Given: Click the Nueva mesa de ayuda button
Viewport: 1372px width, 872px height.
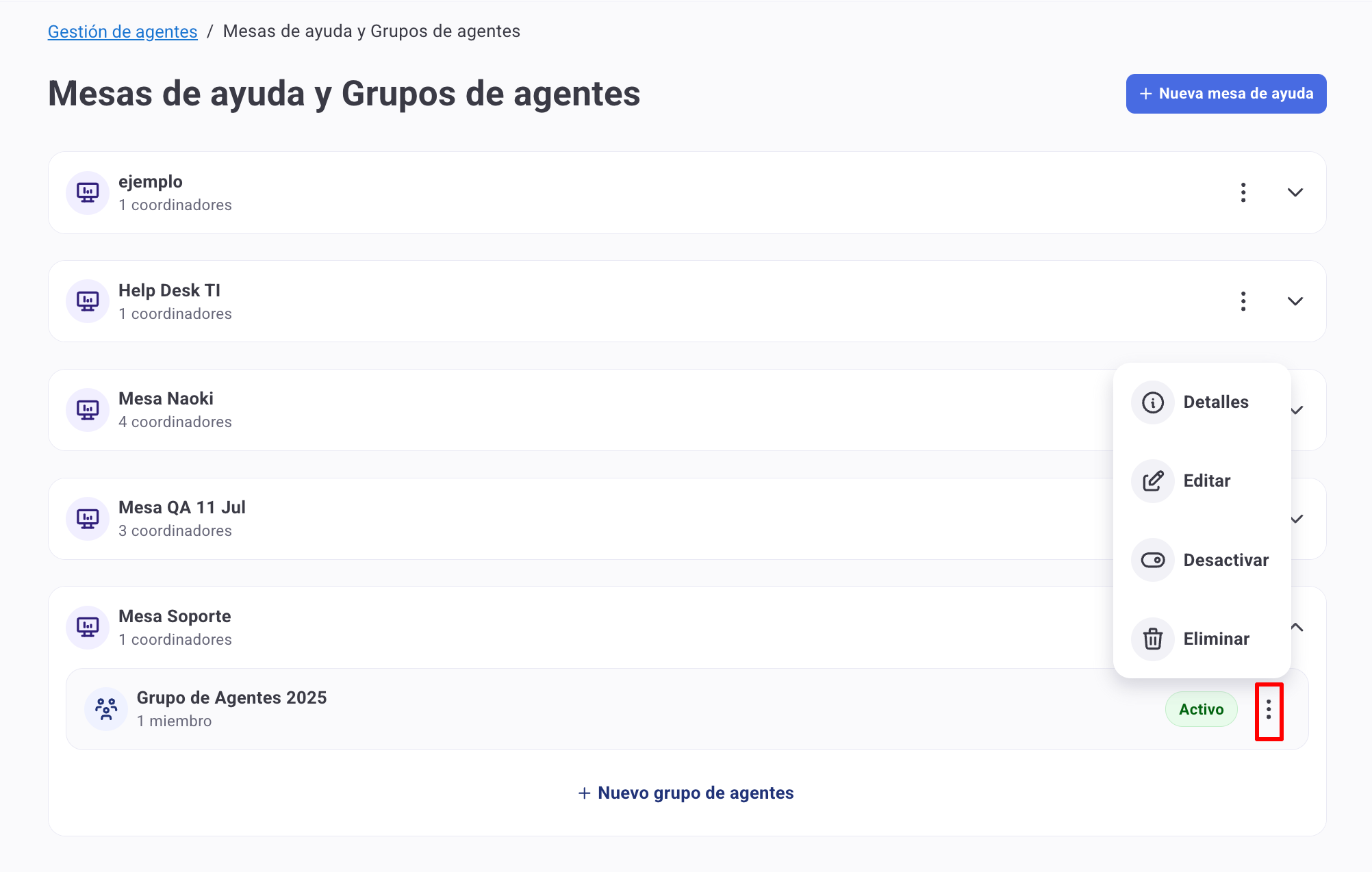Looking at the screenshot, I should point(1225,94).
